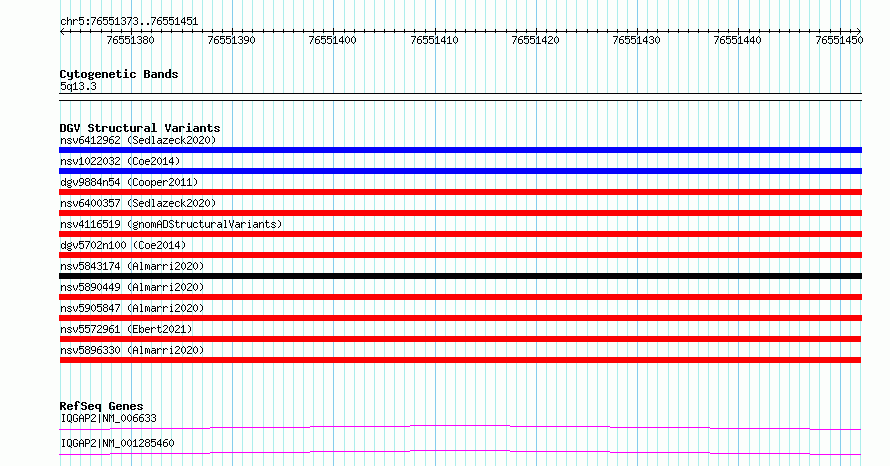Select ruler tick label 76551380

[x=130, y=40]
